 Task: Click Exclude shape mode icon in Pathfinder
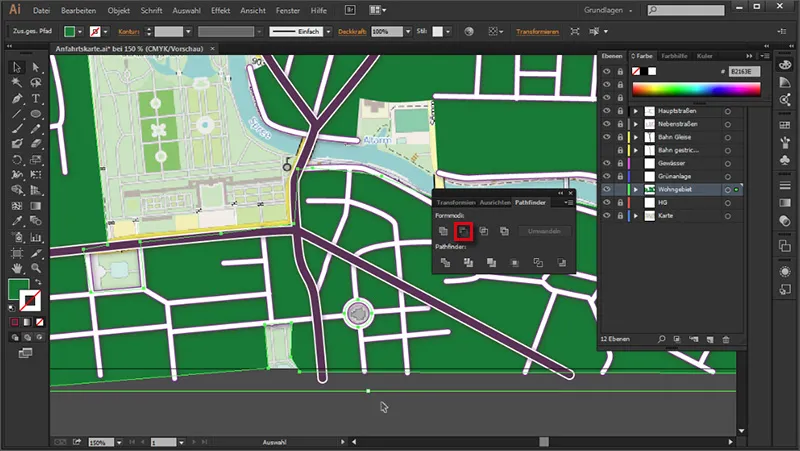(504, 232)
